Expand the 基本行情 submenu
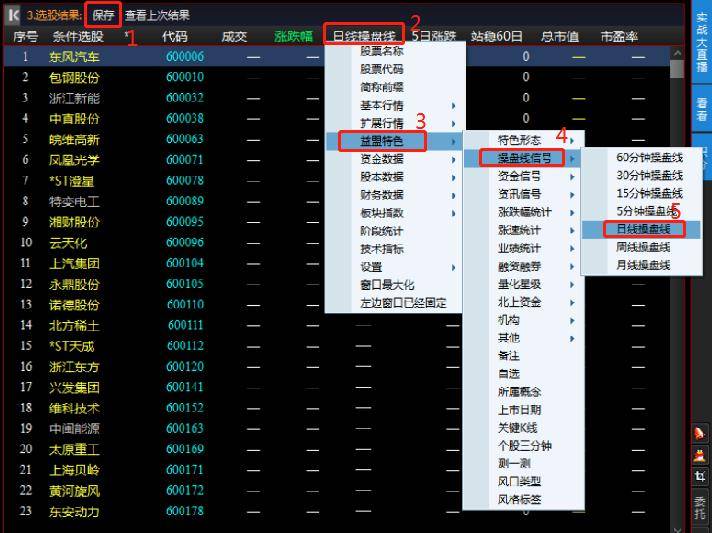The height and width of the screenshot is (533, 712). (394, 105)
